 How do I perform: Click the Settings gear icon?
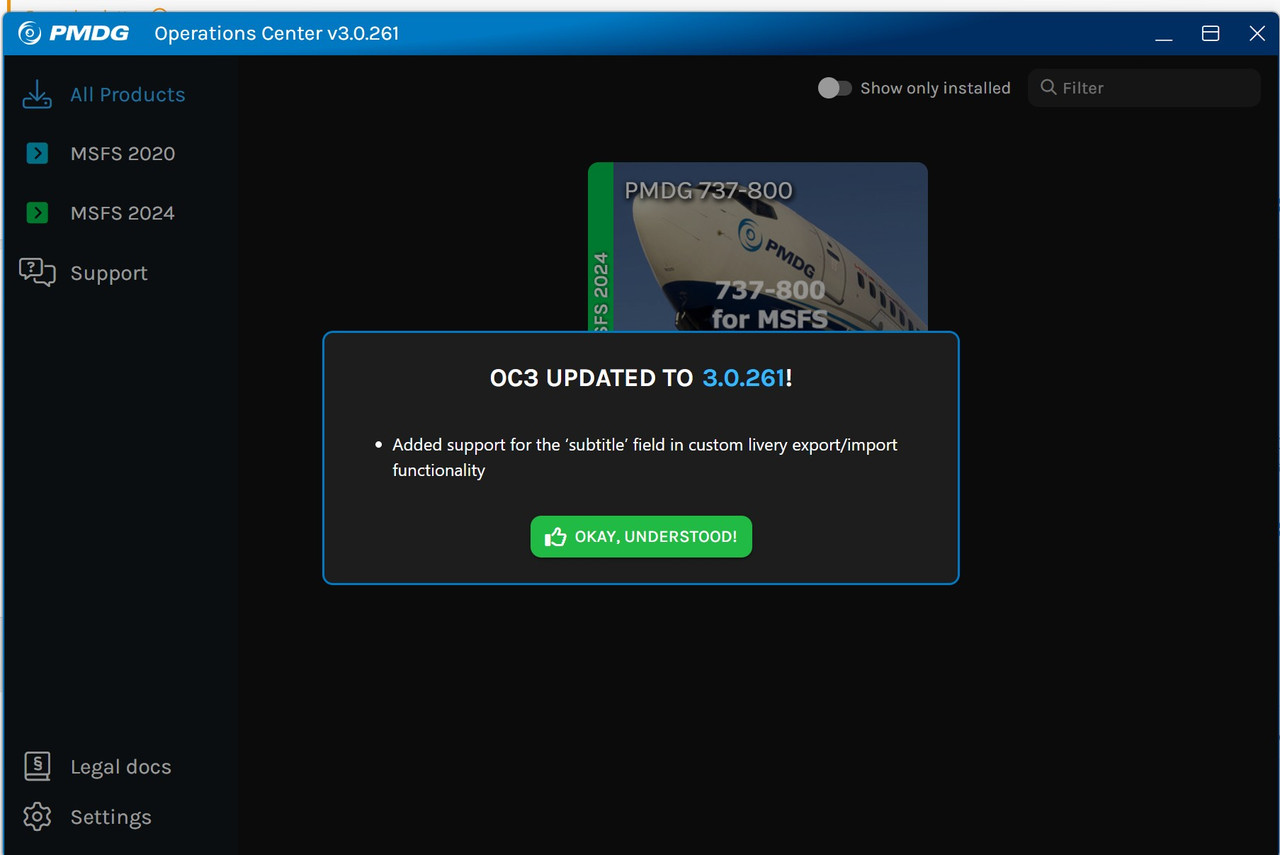(37, 816)
